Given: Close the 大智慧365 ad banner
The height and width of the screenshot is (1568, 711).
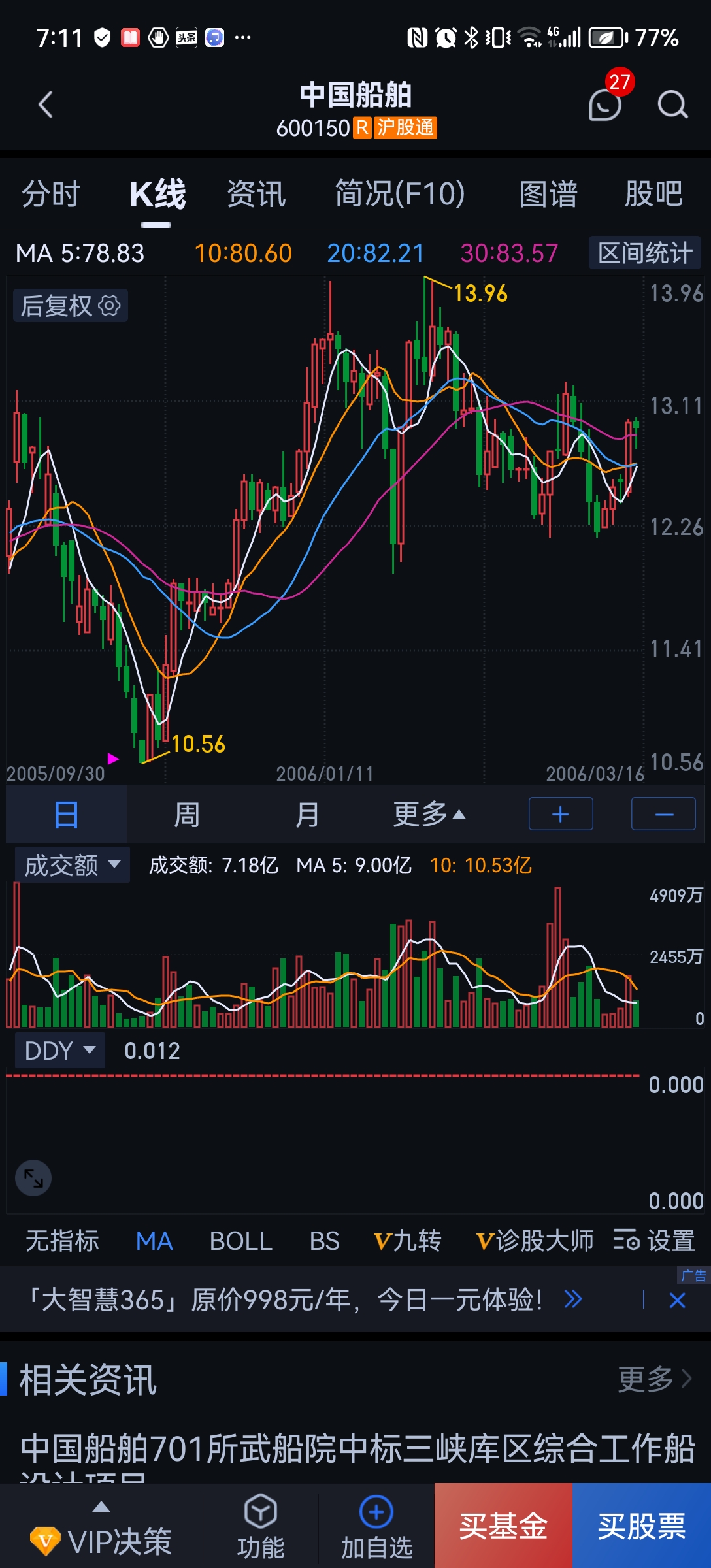Looking at the screenshot, I should tap(678, 1300).
